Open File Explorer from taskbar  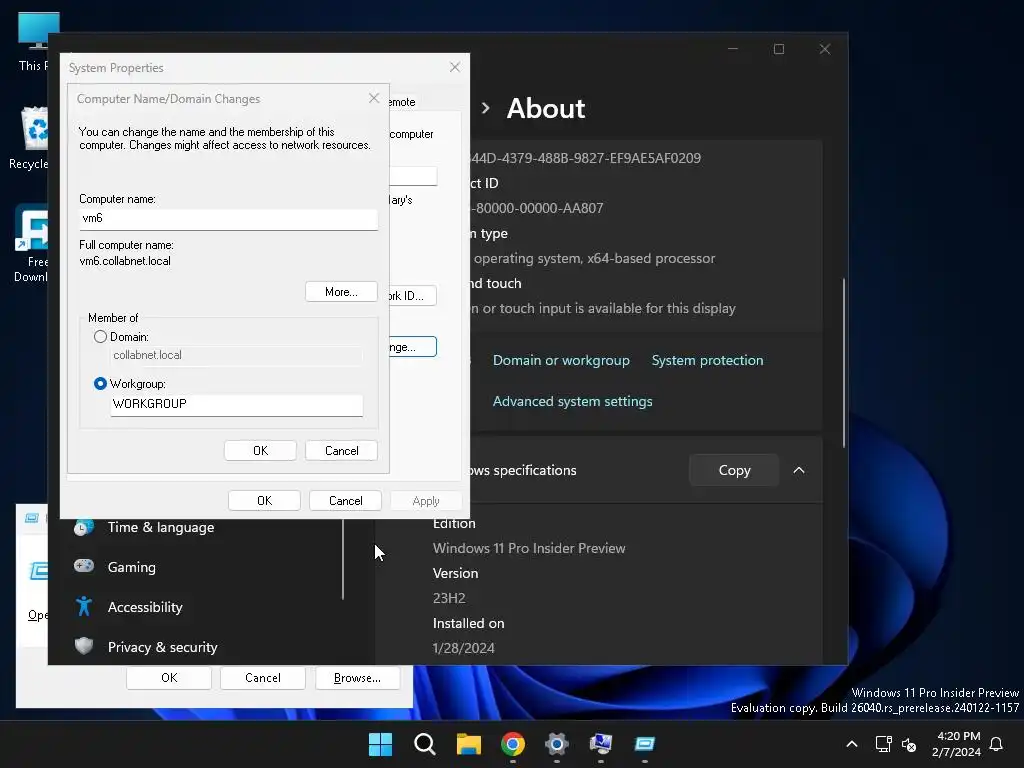pos(469,744)
